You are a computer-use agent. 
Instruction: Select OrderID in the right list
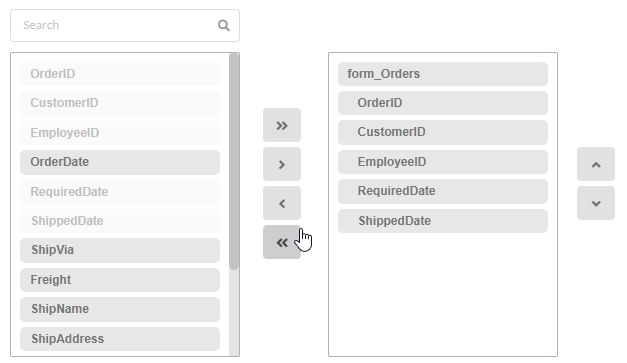[x=443, y=103]
